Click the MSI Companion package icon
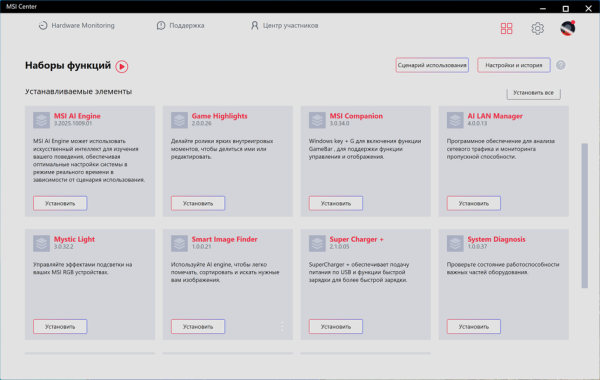 (317, 120)
